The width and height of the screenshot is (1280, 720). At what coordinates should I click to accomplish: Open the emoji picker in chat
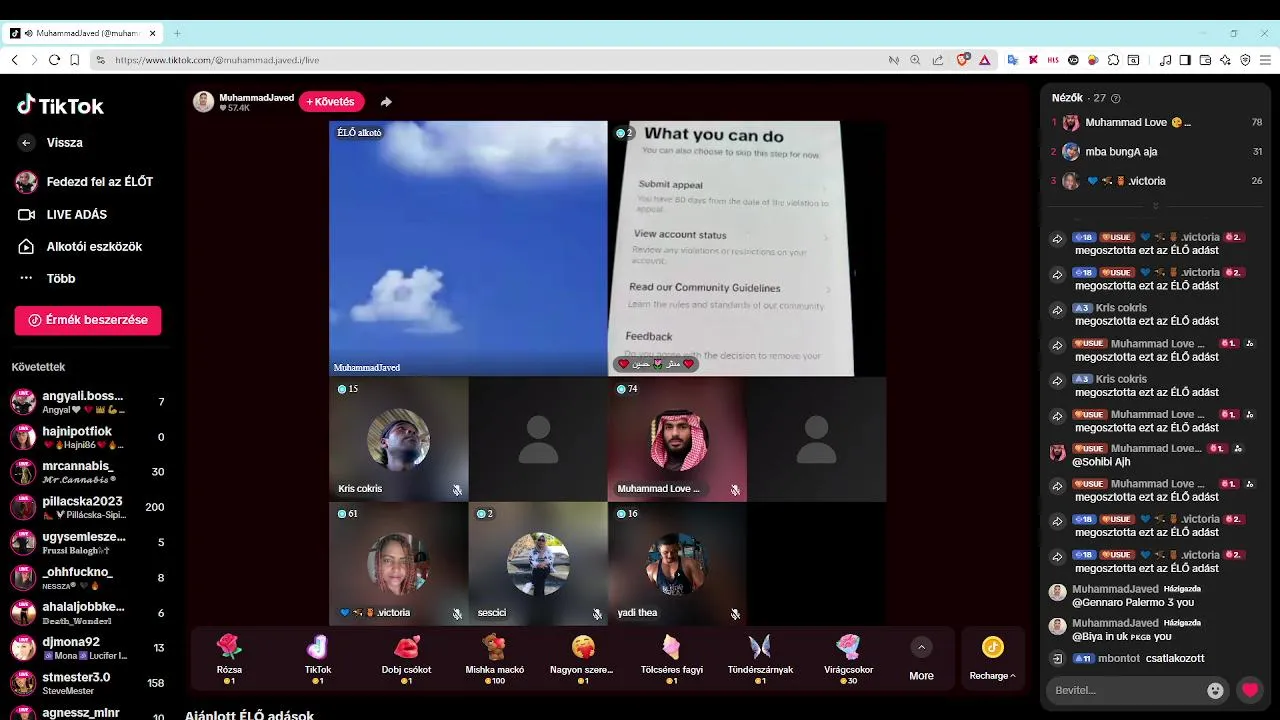(x=1215, y=690)
